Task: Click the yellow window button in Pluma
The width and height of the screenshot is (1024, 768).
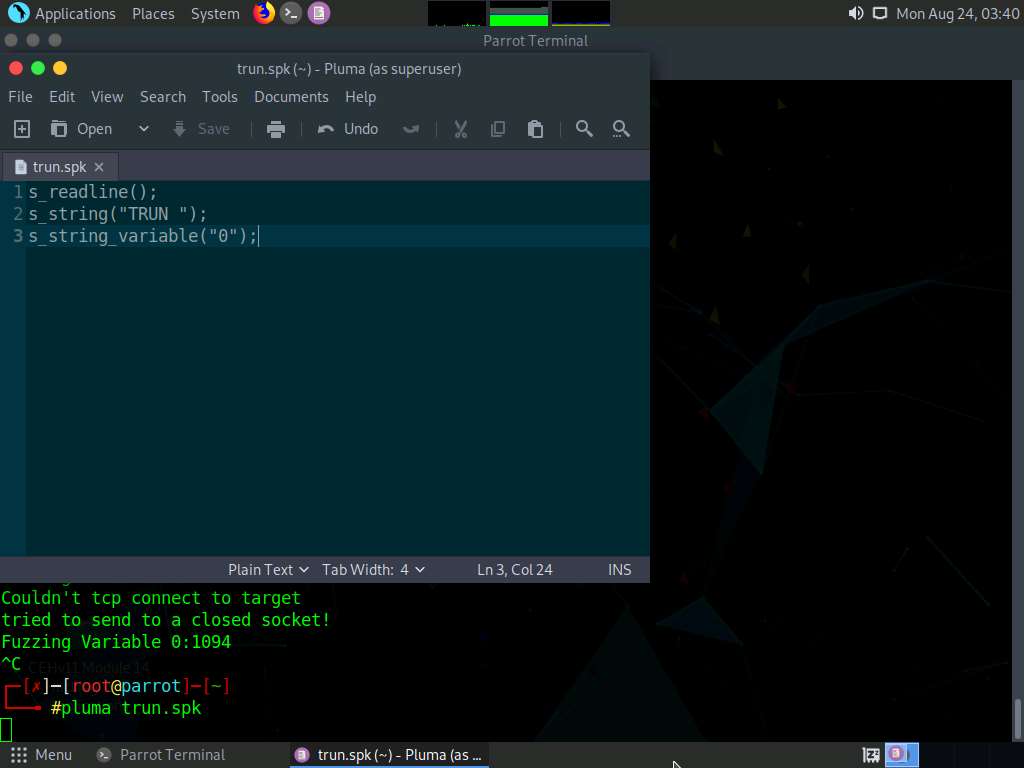Action: (60, 68)
